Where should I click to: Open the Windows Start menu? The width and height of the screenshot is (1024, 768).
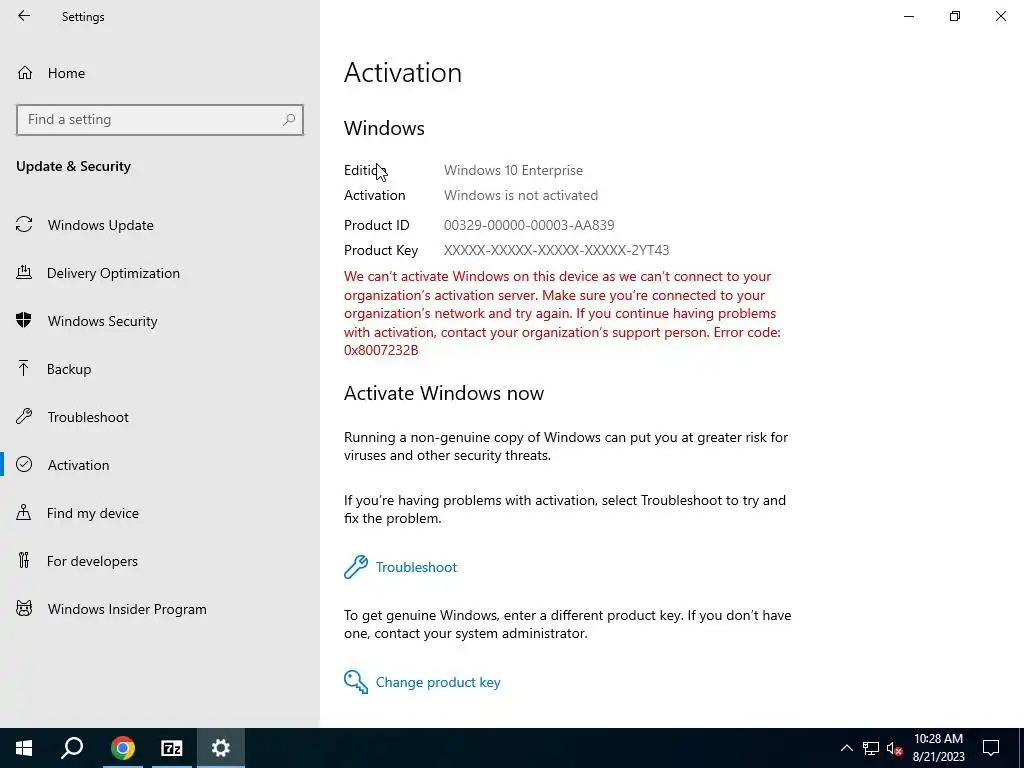24,748
